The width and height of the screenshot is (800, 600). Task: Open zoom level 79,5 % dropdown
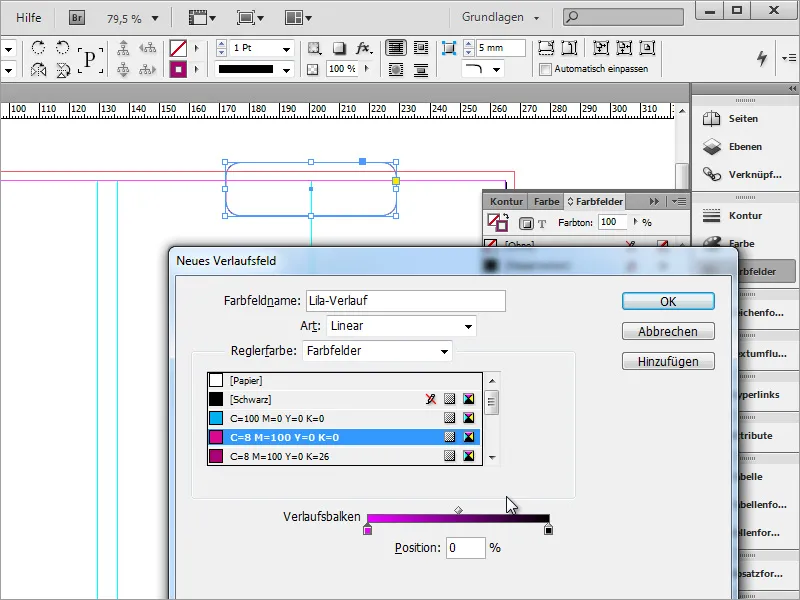click(x=155, y=19)
